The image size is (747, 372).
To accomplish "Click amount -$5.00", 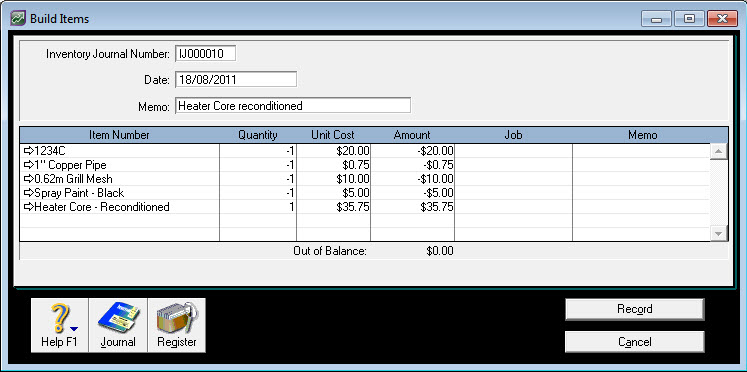I will pos(438,193).
